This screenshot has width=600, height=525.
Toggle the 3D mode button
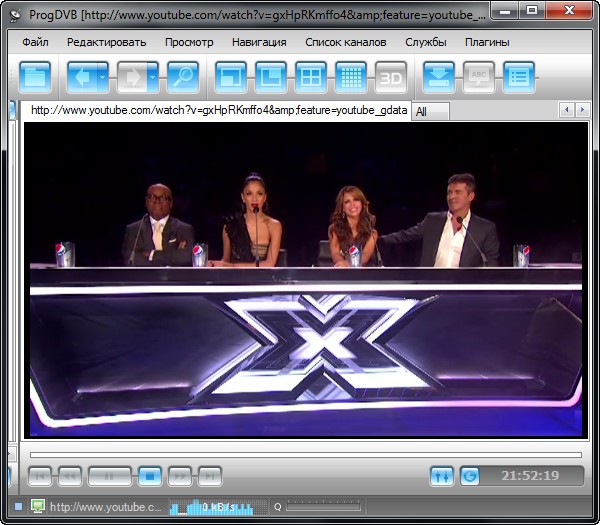[x=390, y=77]
